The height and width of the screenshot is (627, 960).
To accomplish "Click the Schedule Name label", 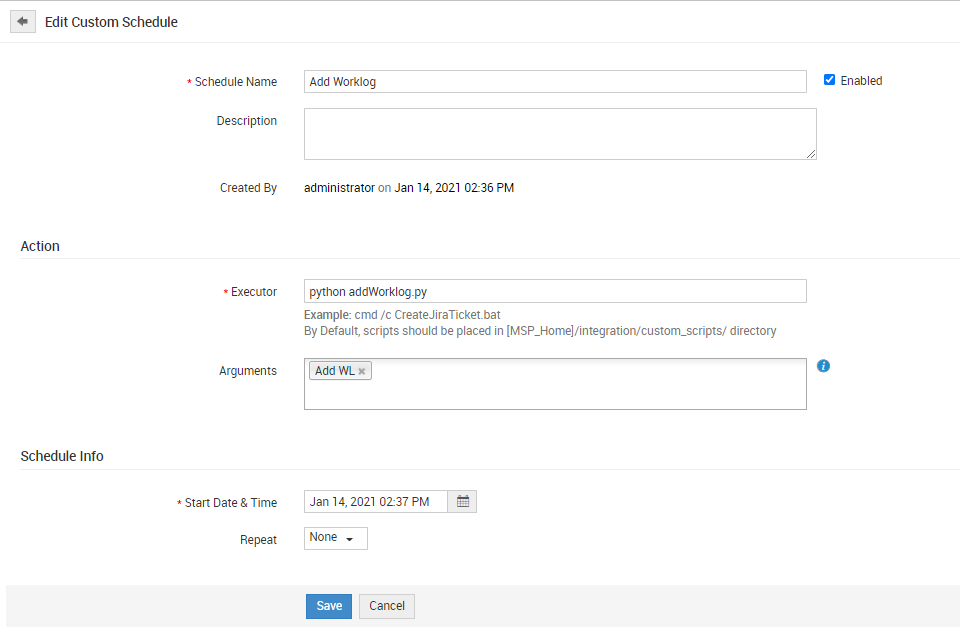I will [x=235, y=82].
